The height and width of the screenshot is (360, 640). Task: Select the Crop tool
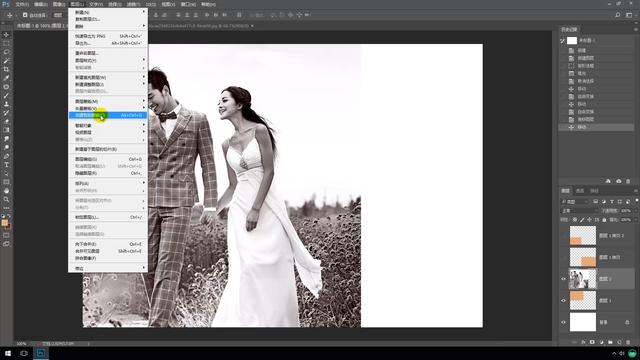click(x=6, y=69)
